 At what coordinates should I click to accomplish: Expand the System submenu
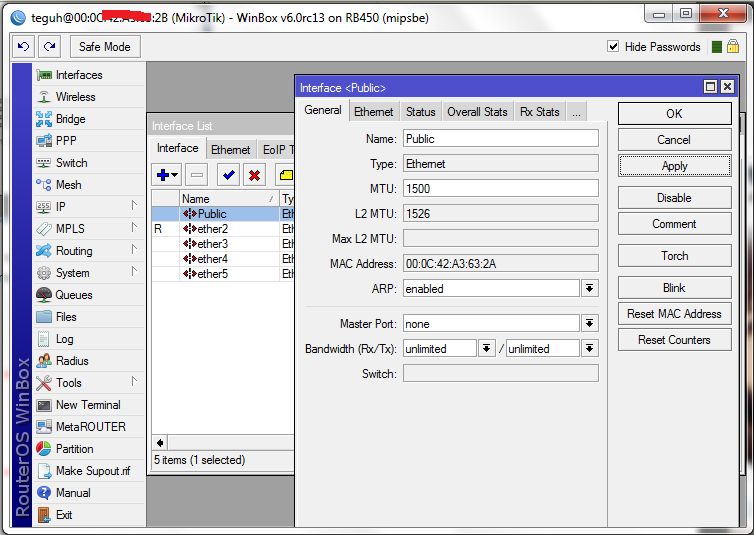click(x=134, y=272)
